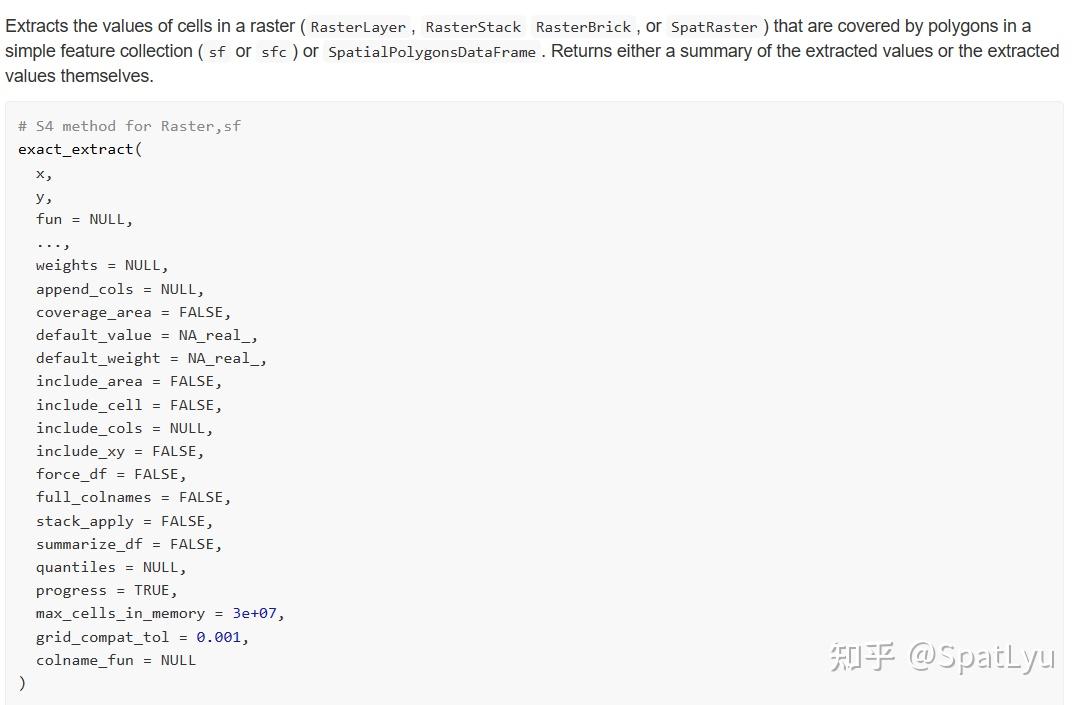
Task: Click the 'include_xy = FALSE' argument
Action: (120, 451)
